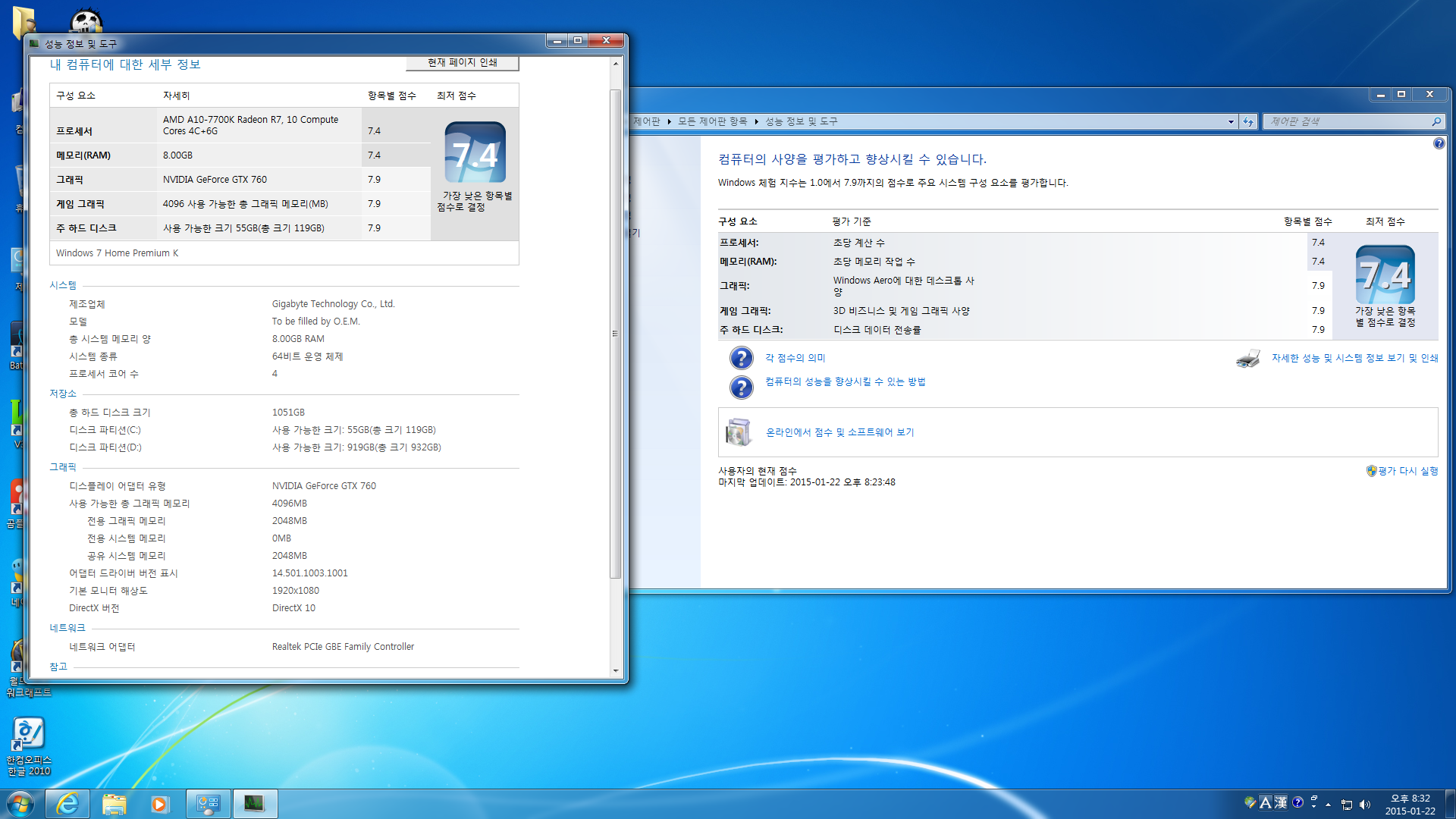Click the help icon next to score meaning
The image size is (1456, 819).
[741, 358]
